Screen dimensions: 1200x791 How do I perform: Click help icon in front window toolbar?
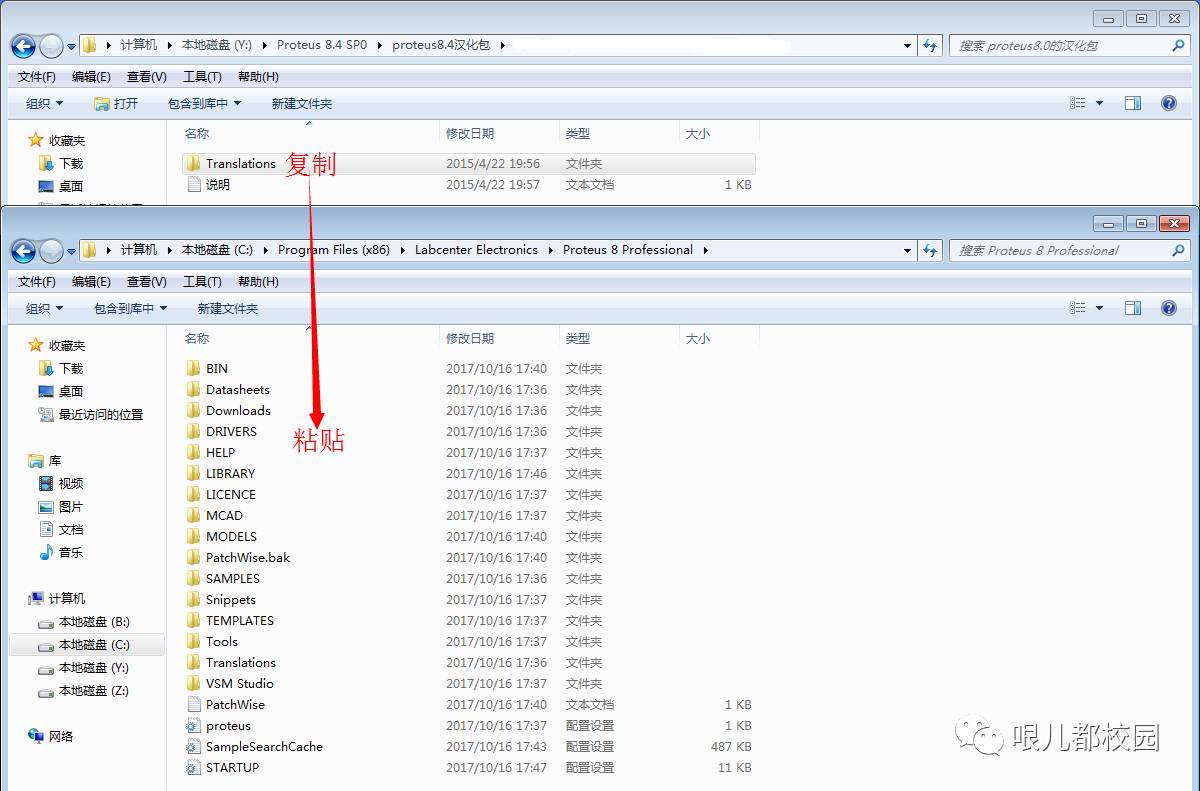click(1168, 308)
